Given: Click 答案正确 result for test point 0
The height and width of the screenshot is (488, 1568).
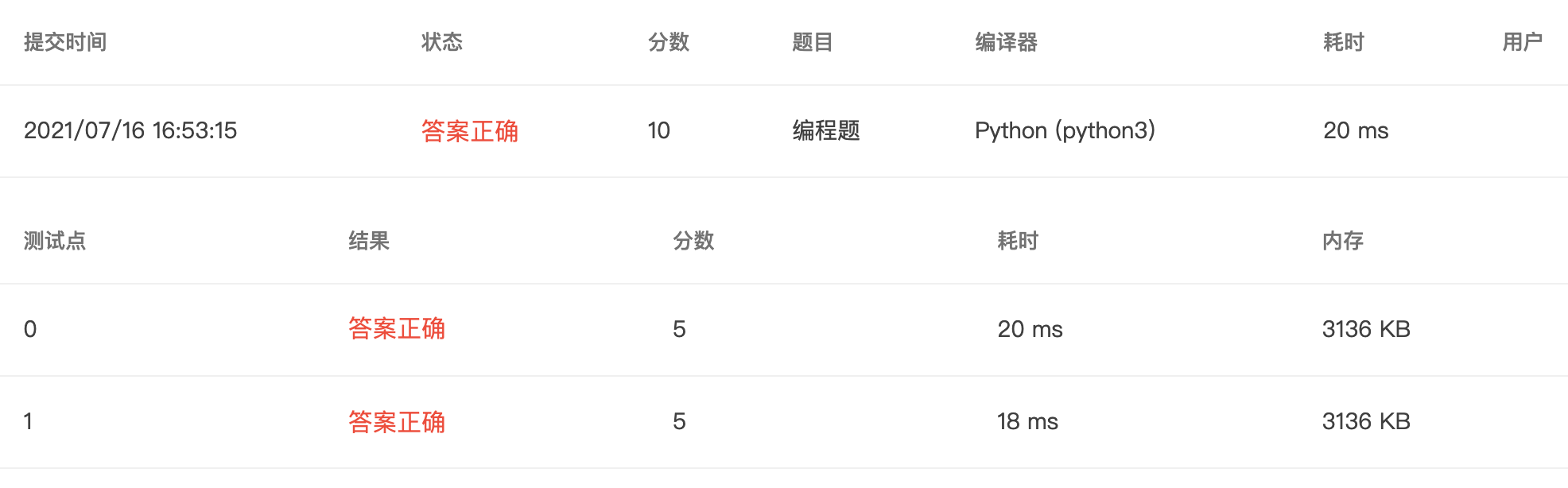Looking at the screenshot, I should click(397, 329).
